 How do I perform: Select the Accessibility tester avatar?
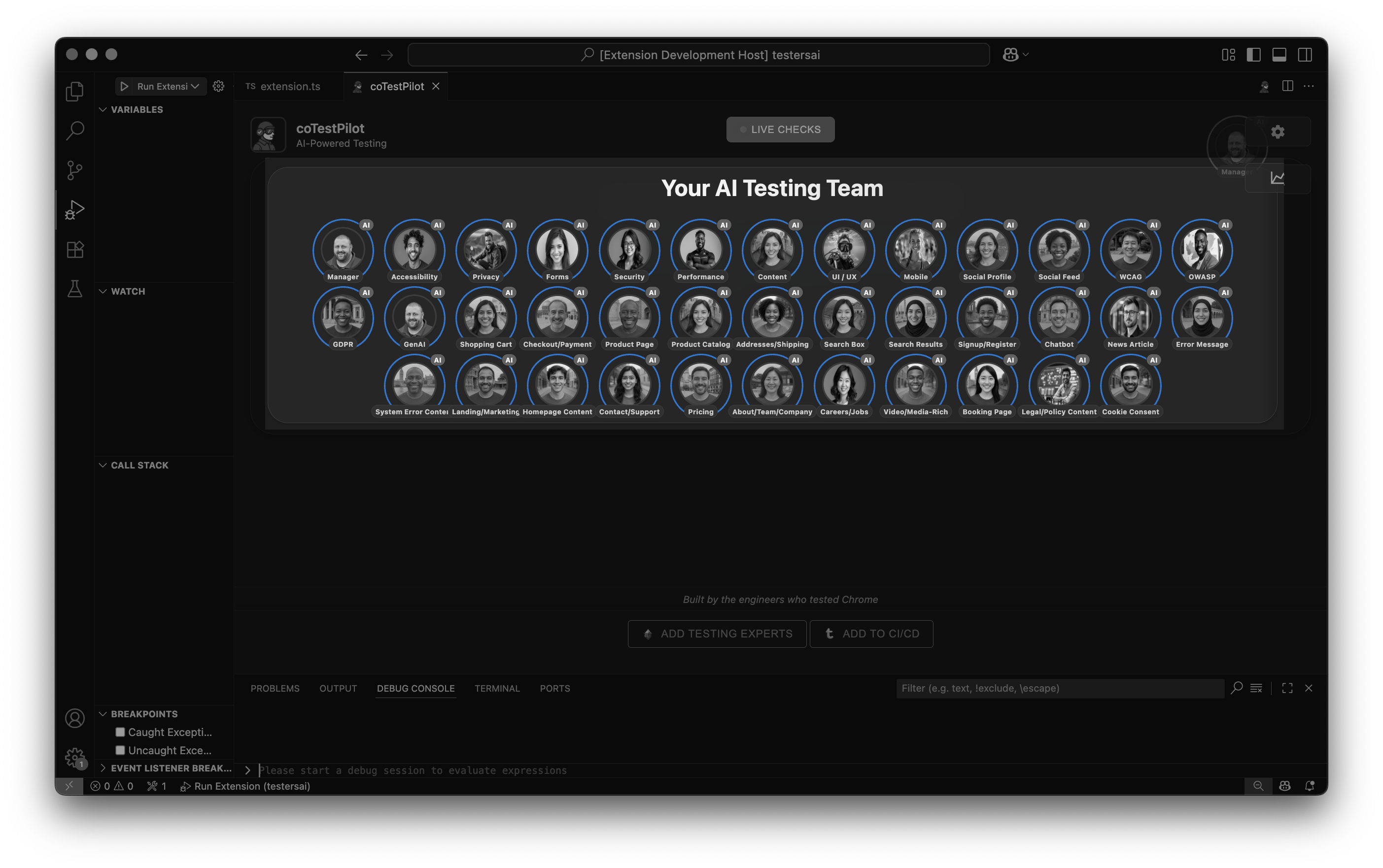414,249
